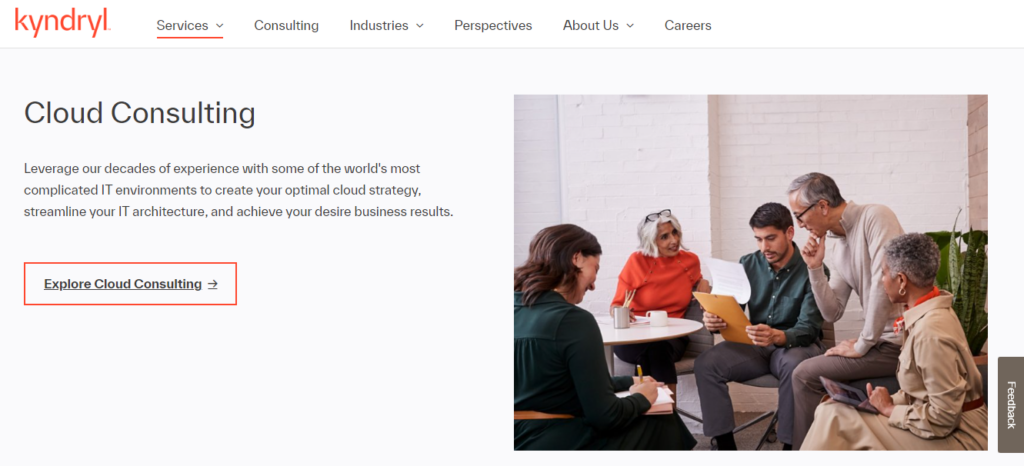The height and width of the screenshot is (466, 1024).
Task: Click the Explore Cloud Consulting link
Action: point(123,284)
